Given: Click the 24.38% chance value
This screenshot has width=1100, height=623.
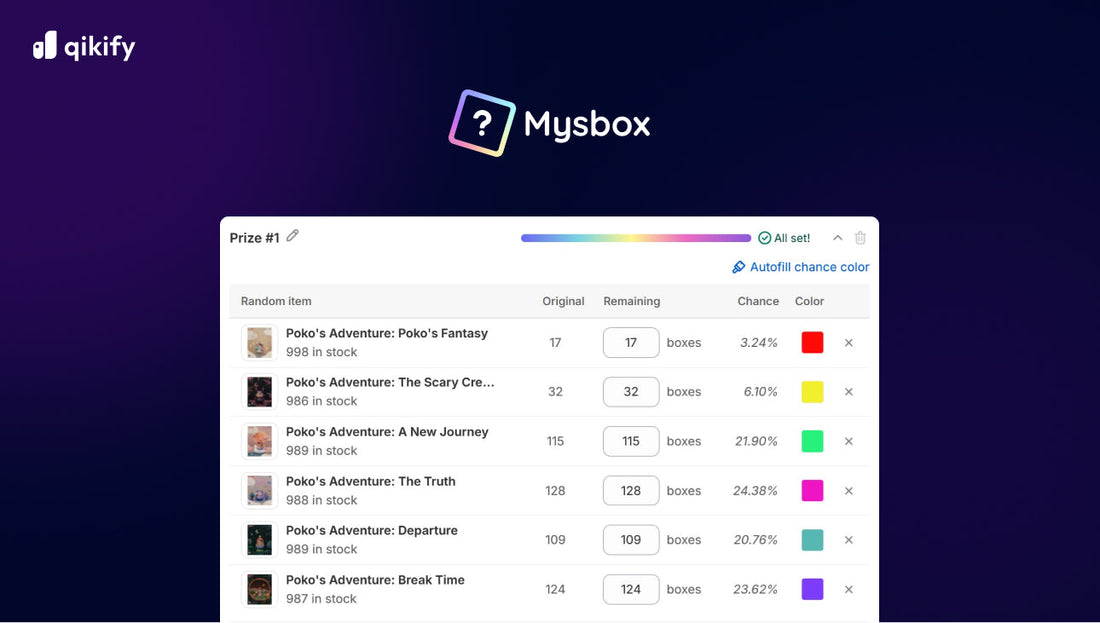Looking at the screenshot, I should click(x=755, y=491).
